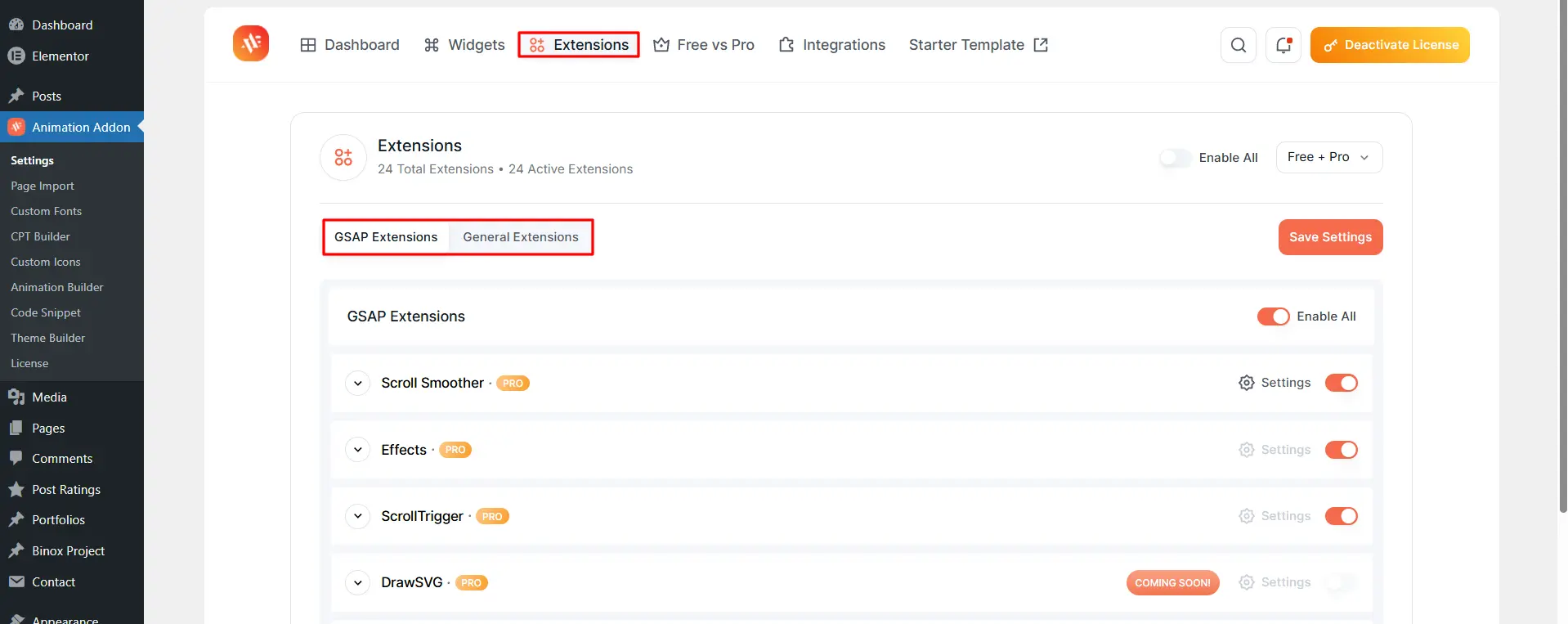The image size is (1568, 624).
Task: Go to the Widgets tab
Action: [464, 45]
